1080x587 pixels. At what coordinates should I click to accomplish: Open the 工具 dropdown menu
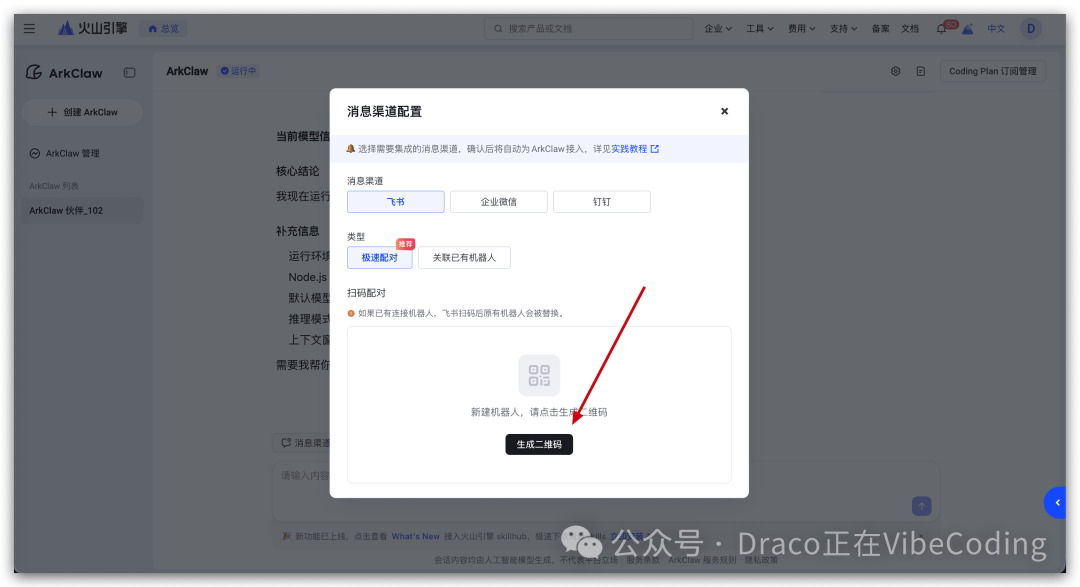click(759, 28)
